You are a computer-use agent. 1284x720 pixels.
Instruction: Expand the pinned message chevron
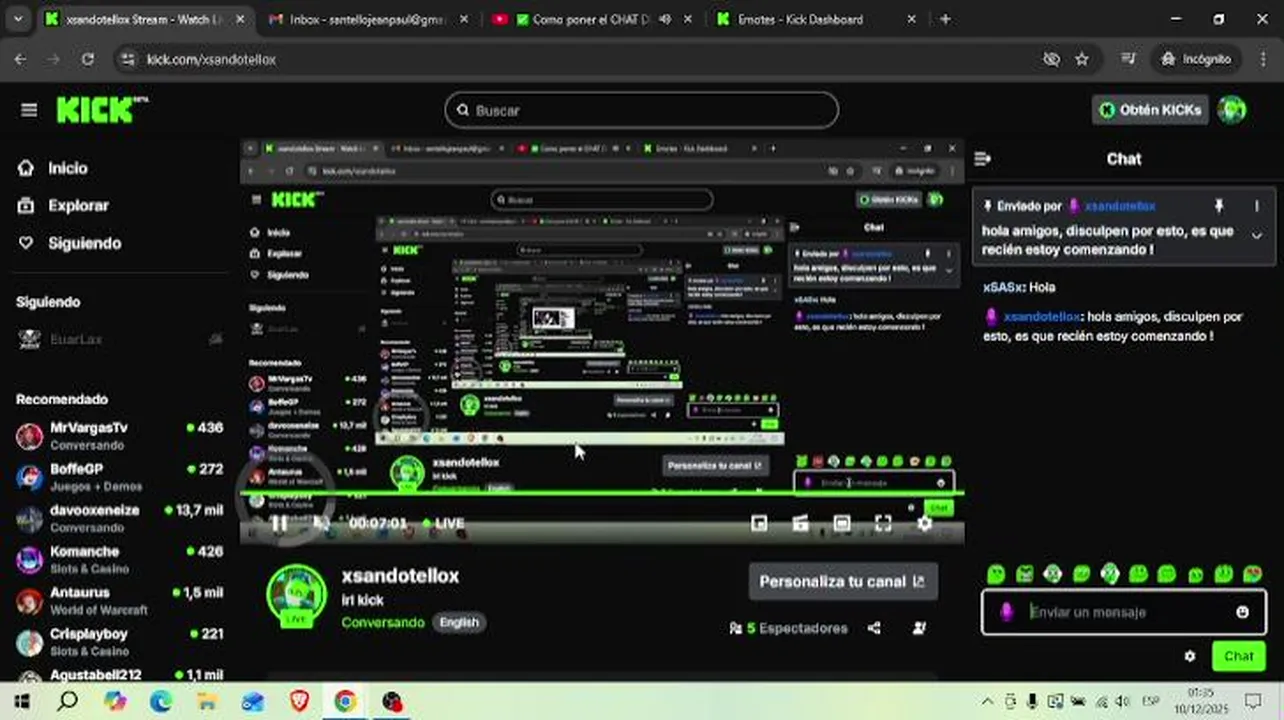(1257, 237)
